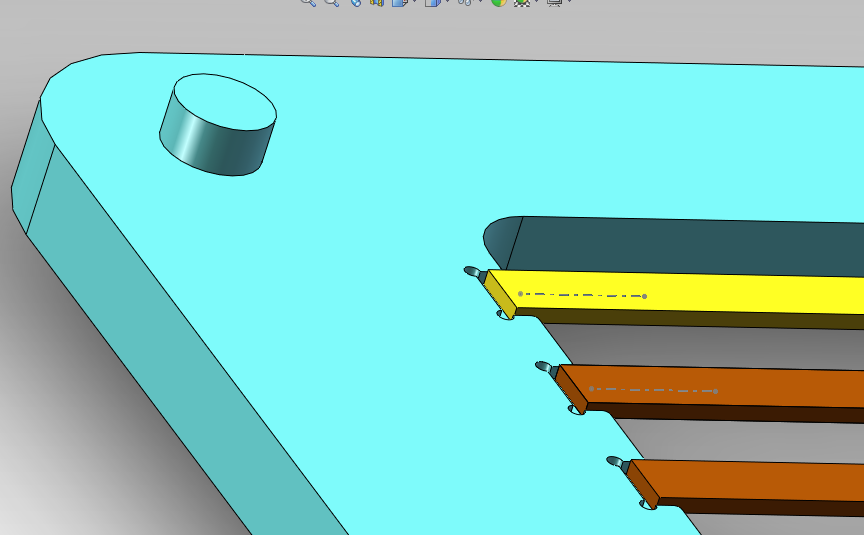Click the centerline sketch on the yellow bar
This screenshot has height=535, width=864.
(582, 295)
